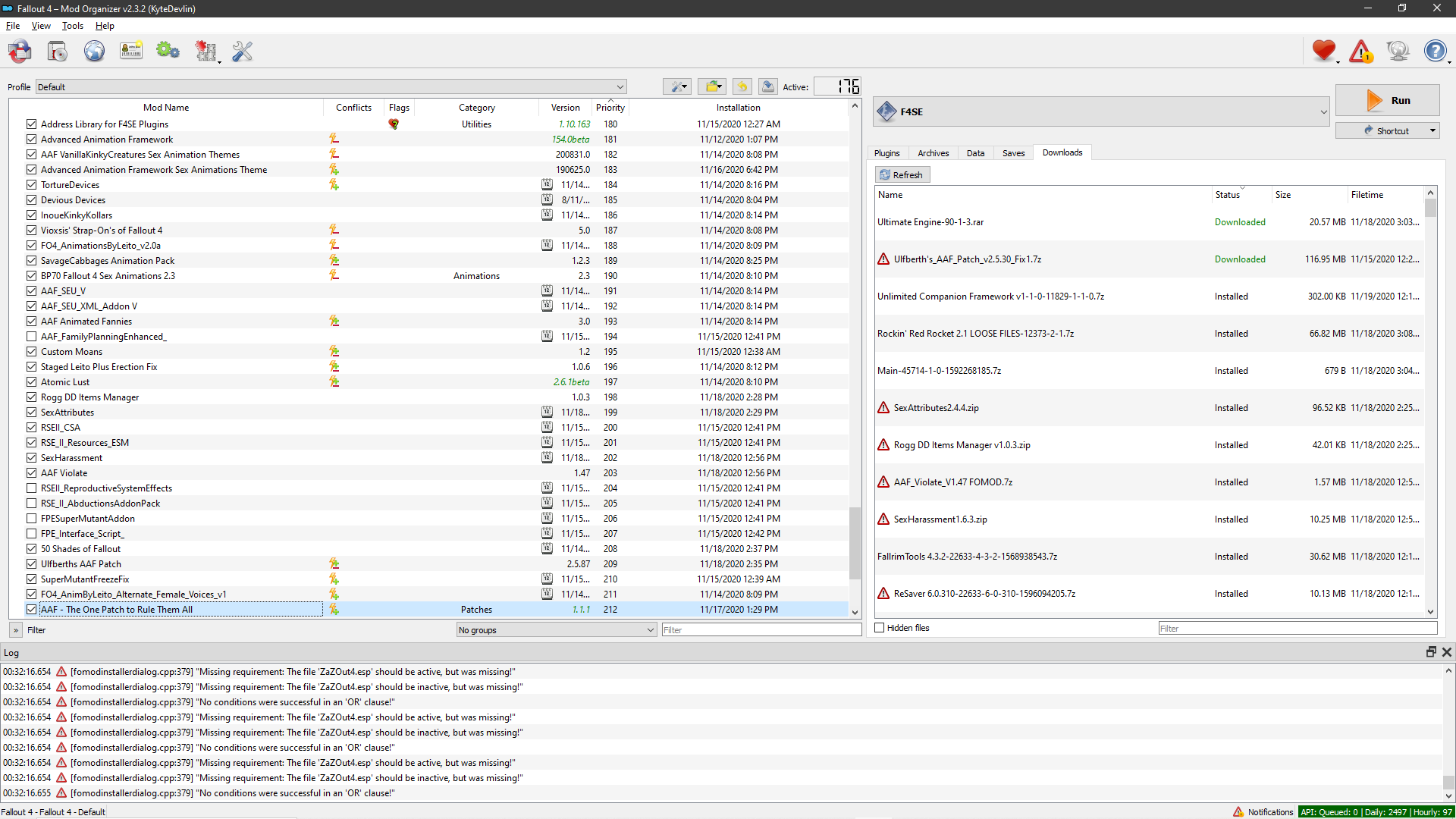
Task: Click the calendar version icon for TortureDevices
Action: tap(547, 184)
